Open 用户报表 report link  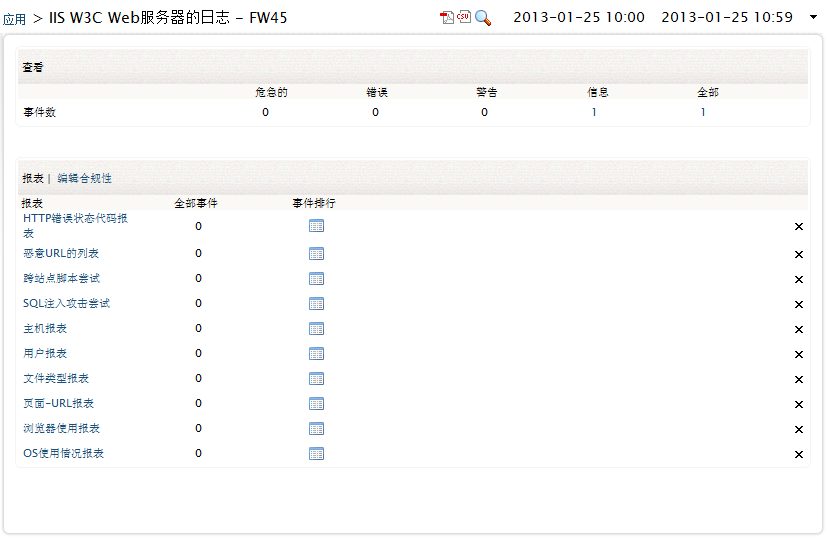tap(45, 353)
